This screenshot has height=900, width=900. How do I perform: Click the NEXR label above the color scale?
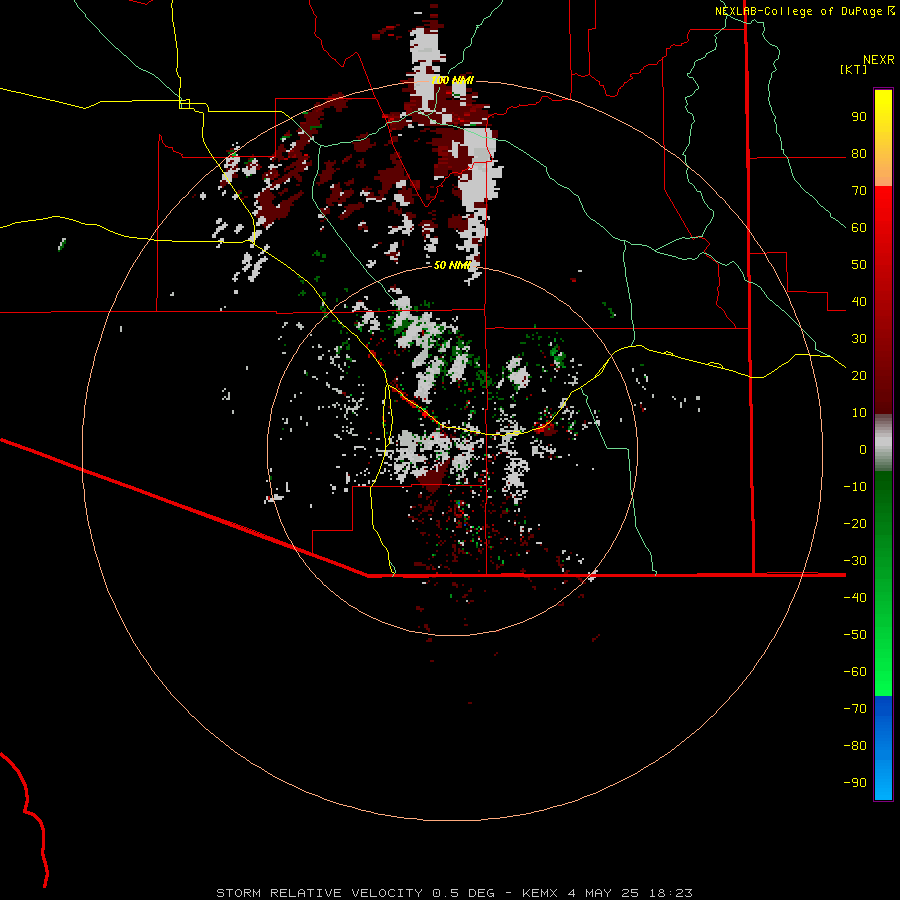879,60
